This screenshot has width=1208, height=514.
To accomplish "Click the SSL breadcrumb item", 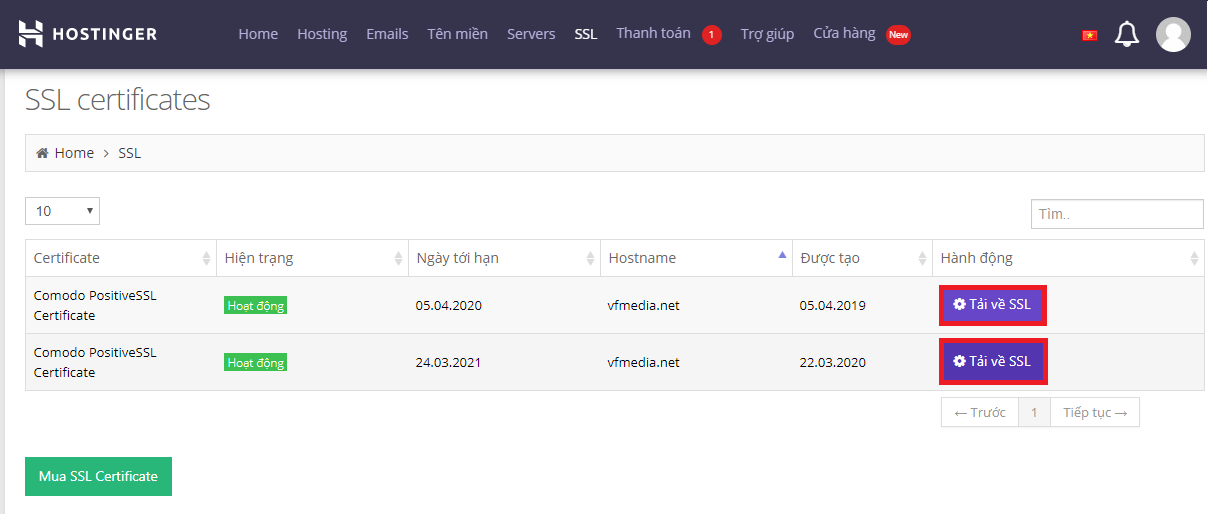I will [x=130, y=153].
